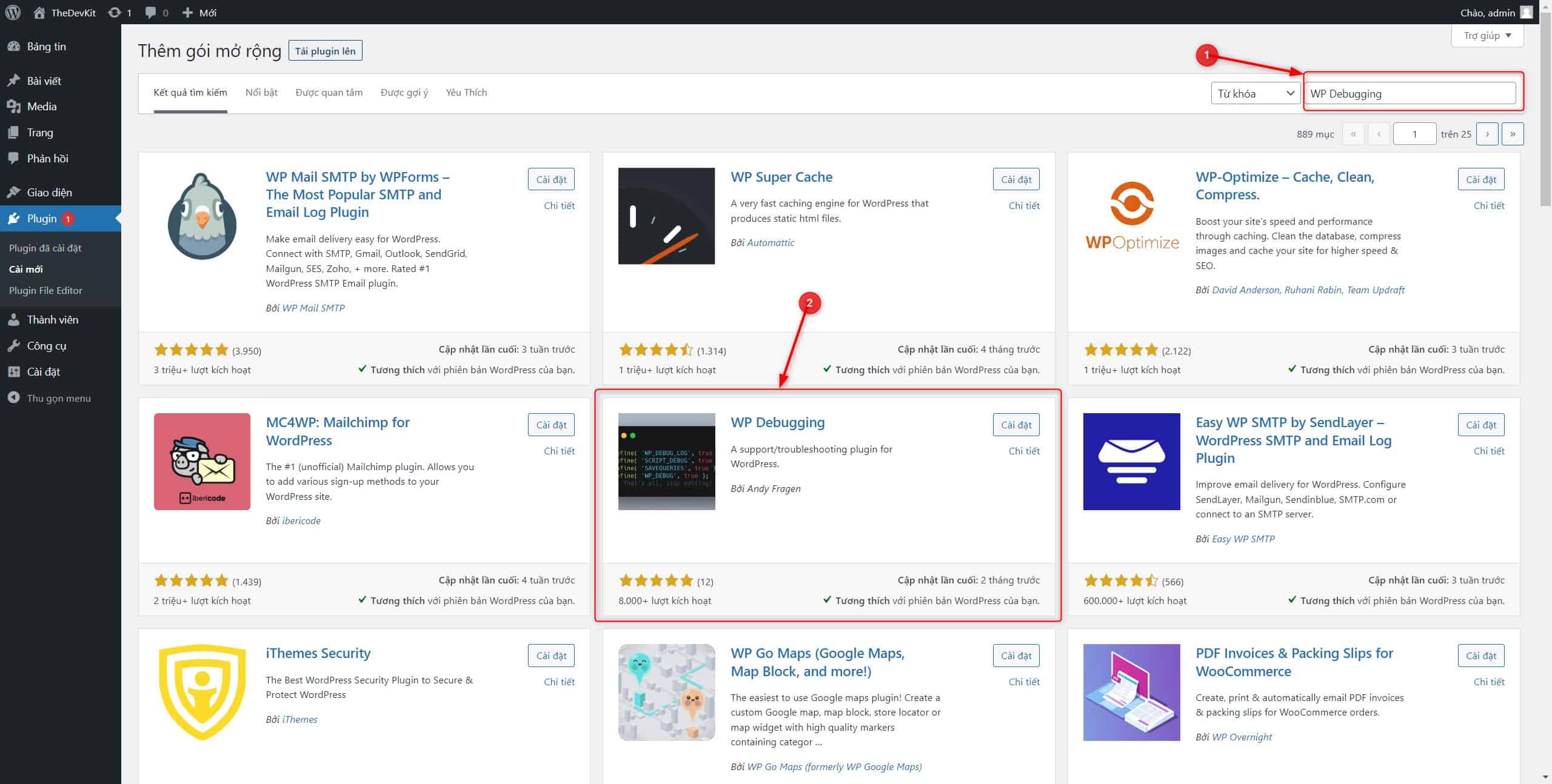Switch to Kết quả tìm kiếm tab

click(x=190, y=93)
